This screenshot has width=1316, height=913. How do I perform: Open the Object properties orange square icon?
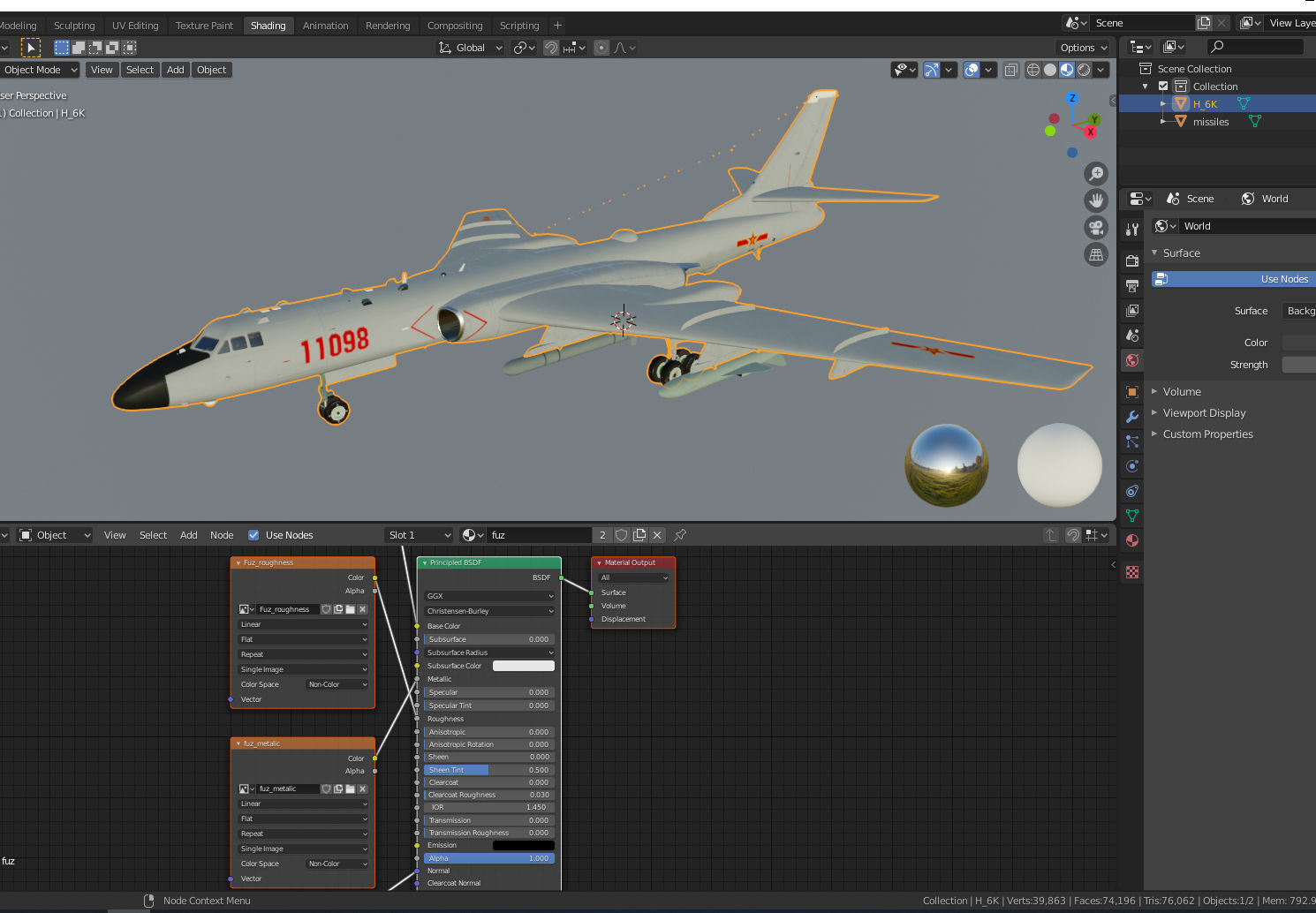point(1132,391)
